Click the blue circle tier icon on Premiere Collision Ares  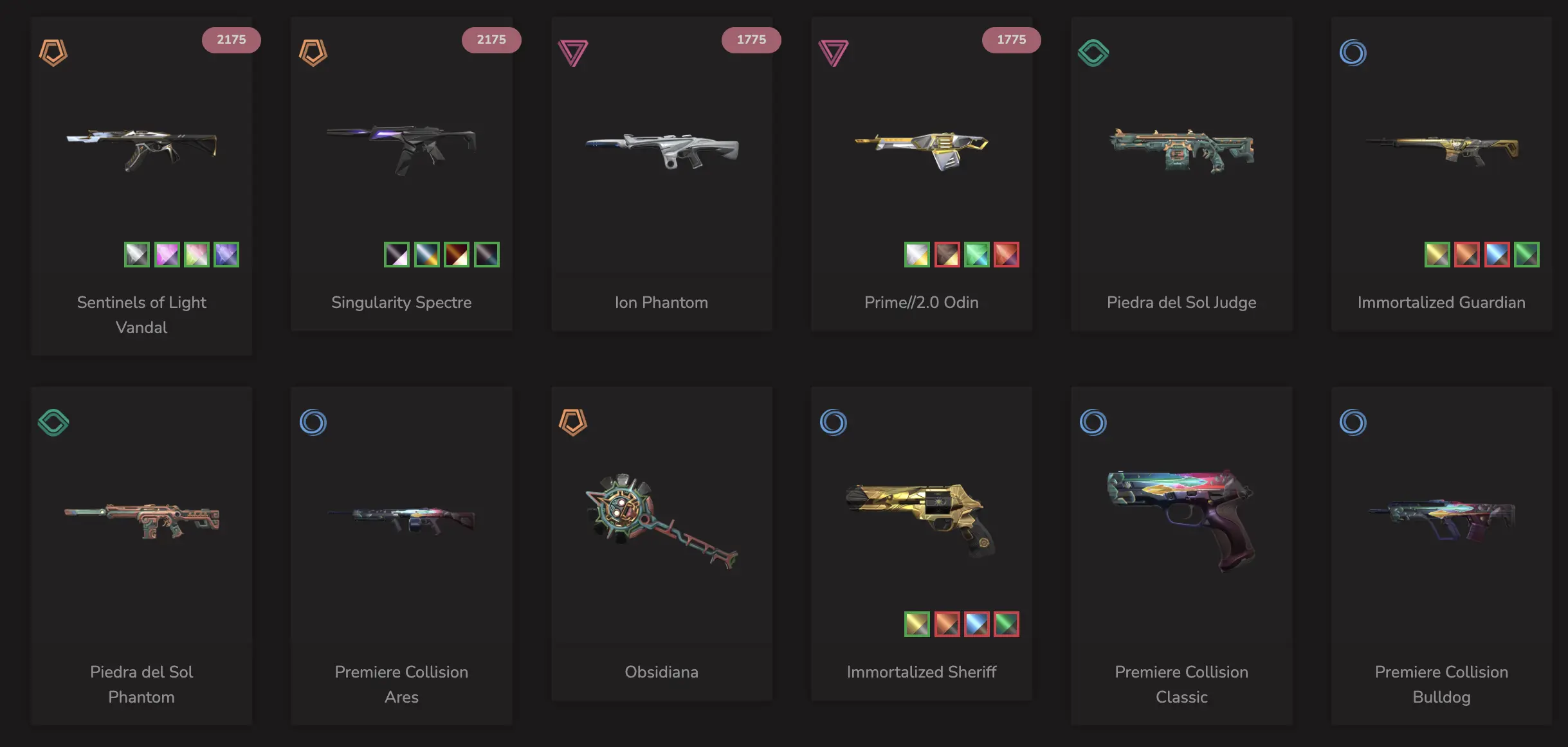[313, 422]
